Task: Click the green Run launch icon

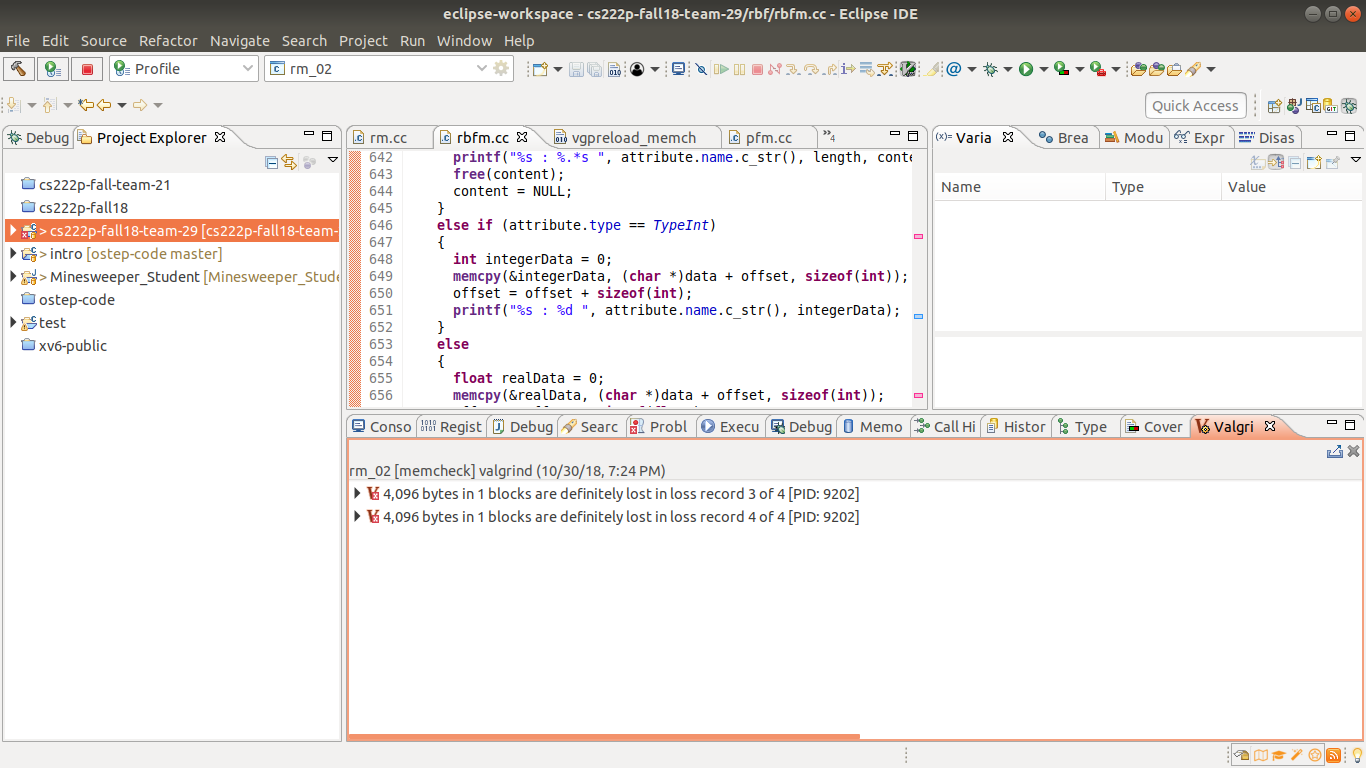Action: tap(1026, 69)
